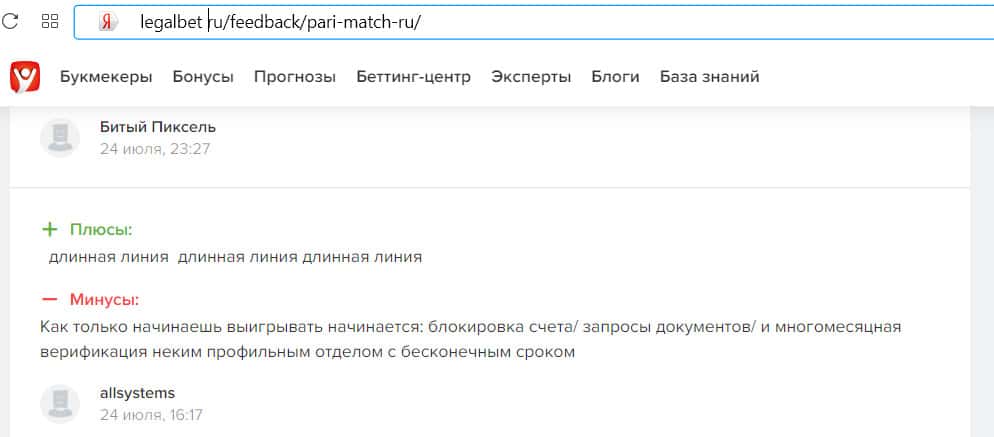Viewport: 994px width, 437px height.
Task: Go to the Бонусы section
Action: (203, 77)
